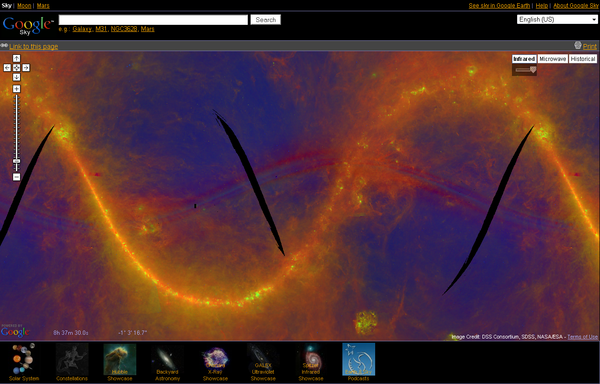Zoom out with the minus button
Screen dimensions: 600x384
(16, 177)
